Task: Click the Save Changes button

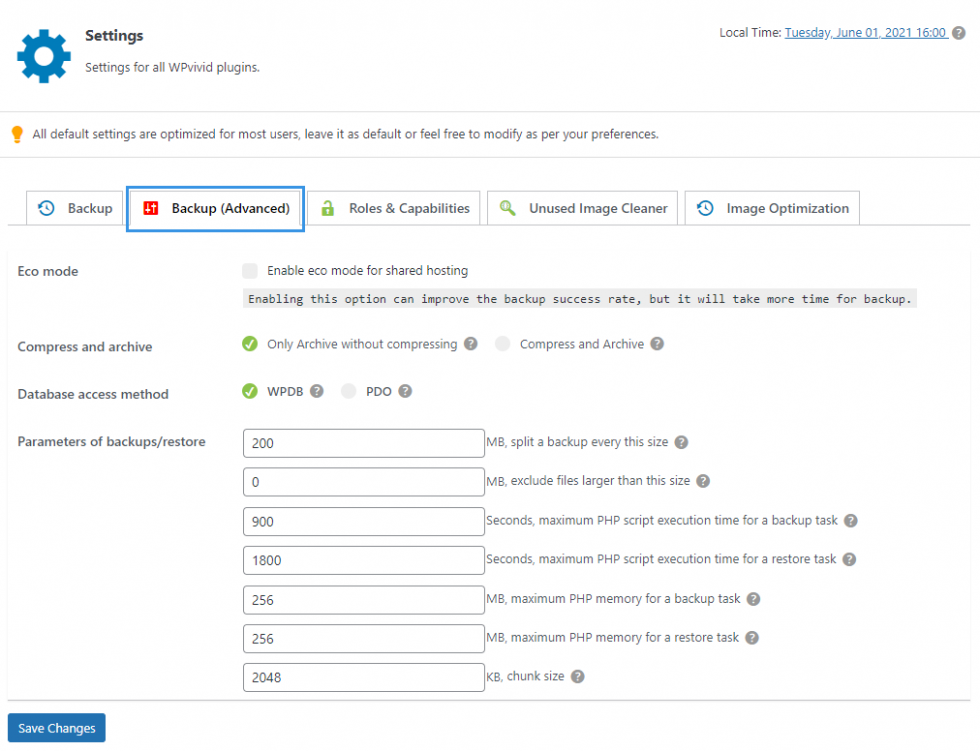Action: (56, 728)
